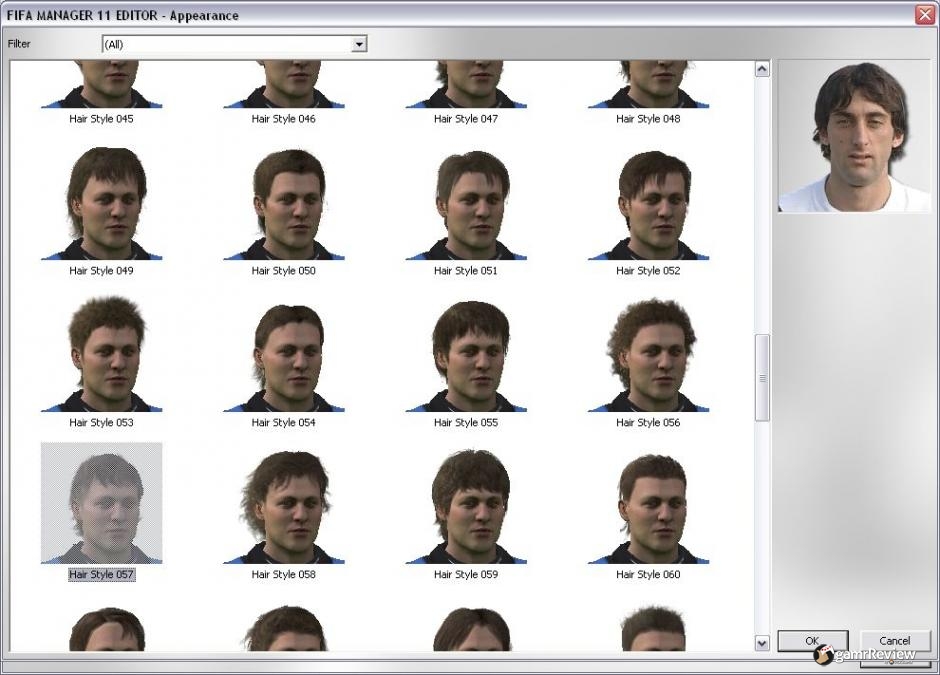
Task: Select Hair Style 053 spiky hair thumbnail
Action: click(x=101, y=351)
